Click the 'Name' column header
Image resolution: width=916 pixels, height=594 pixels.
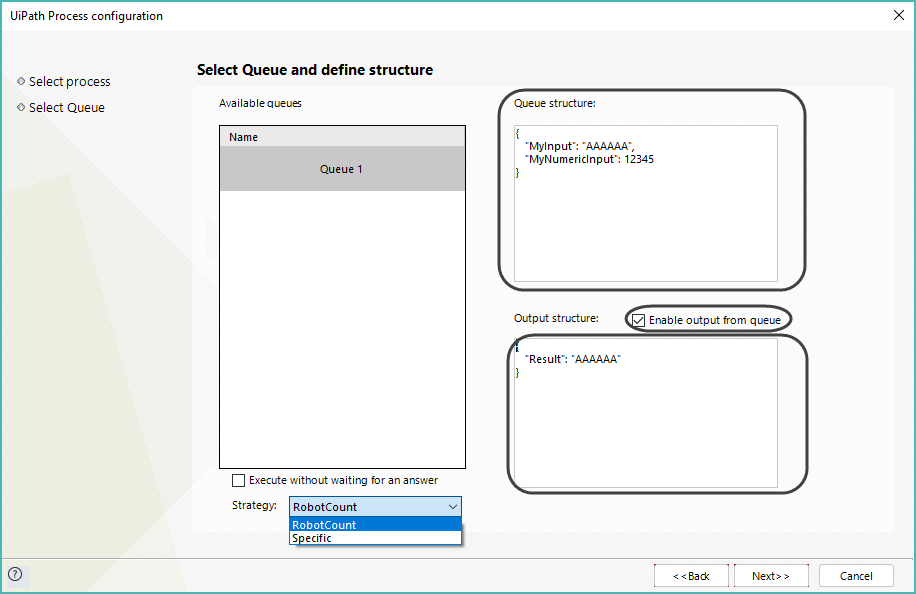coord(342,137)
